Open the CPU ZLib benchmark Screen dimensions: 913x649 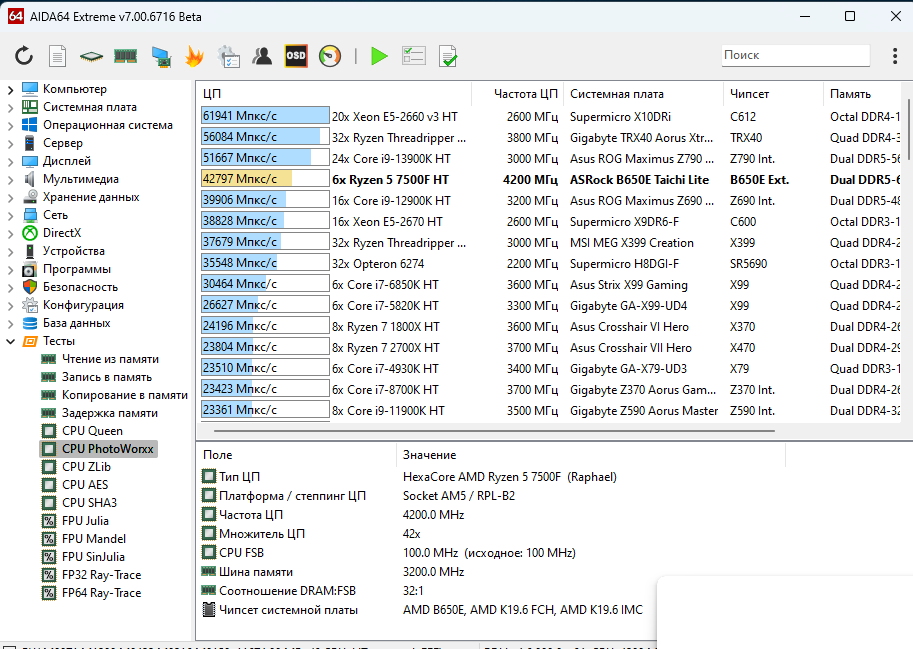coord(86,467)
